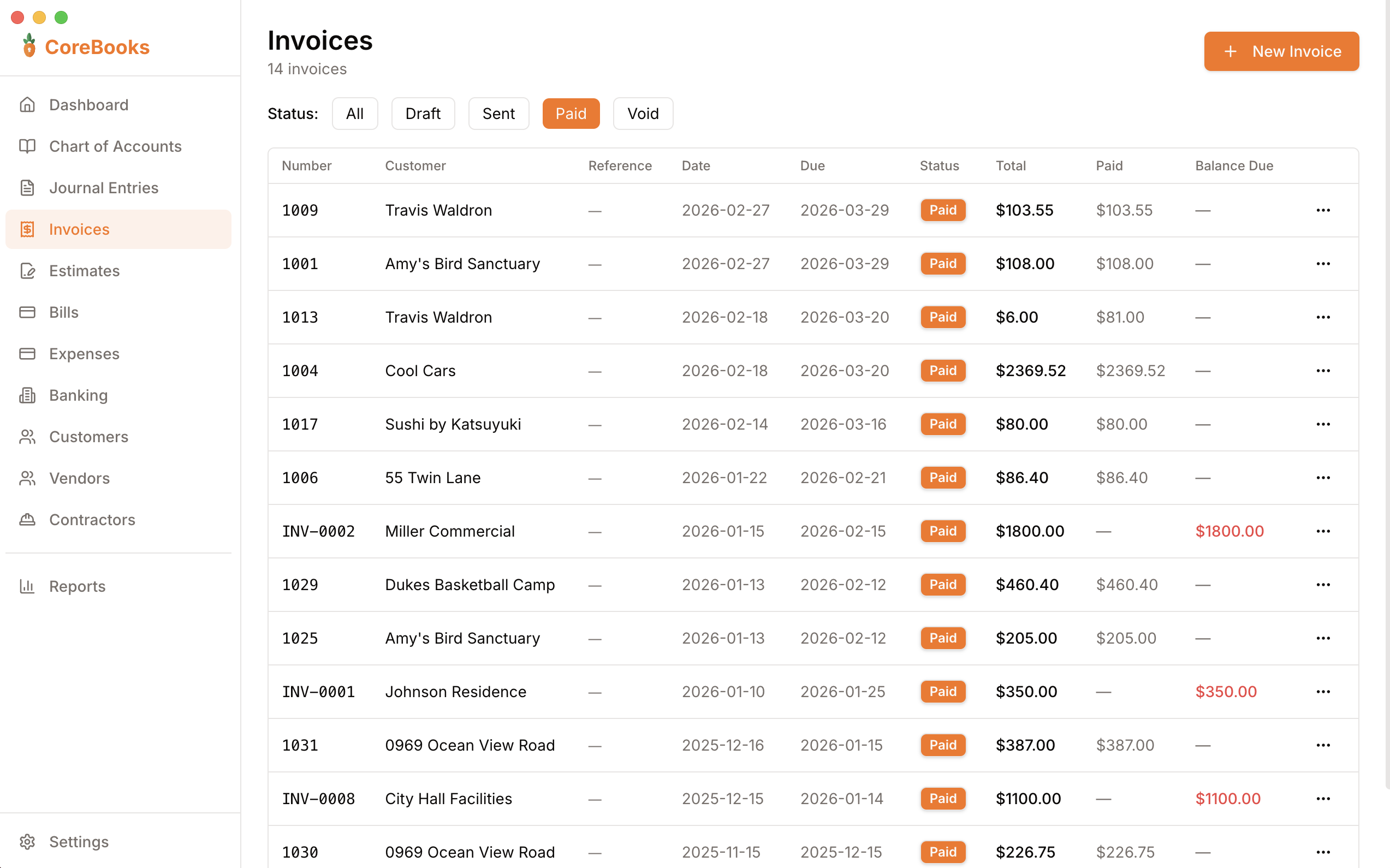Open actions menu for invoice 1009
This screenshot has height=868, width=1390.
1323,210
